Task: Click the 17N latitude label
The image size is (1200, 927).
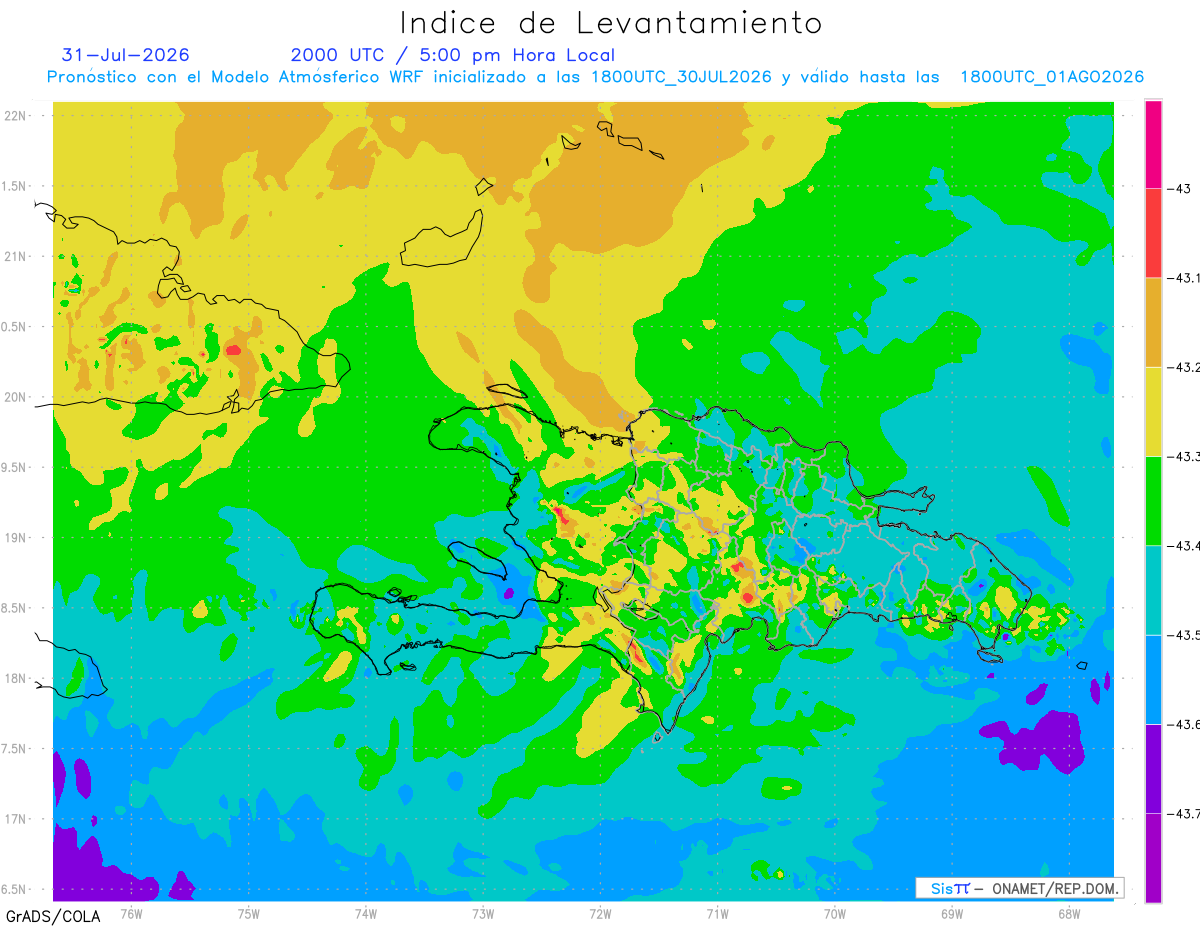Action: (x=17, y=819)
